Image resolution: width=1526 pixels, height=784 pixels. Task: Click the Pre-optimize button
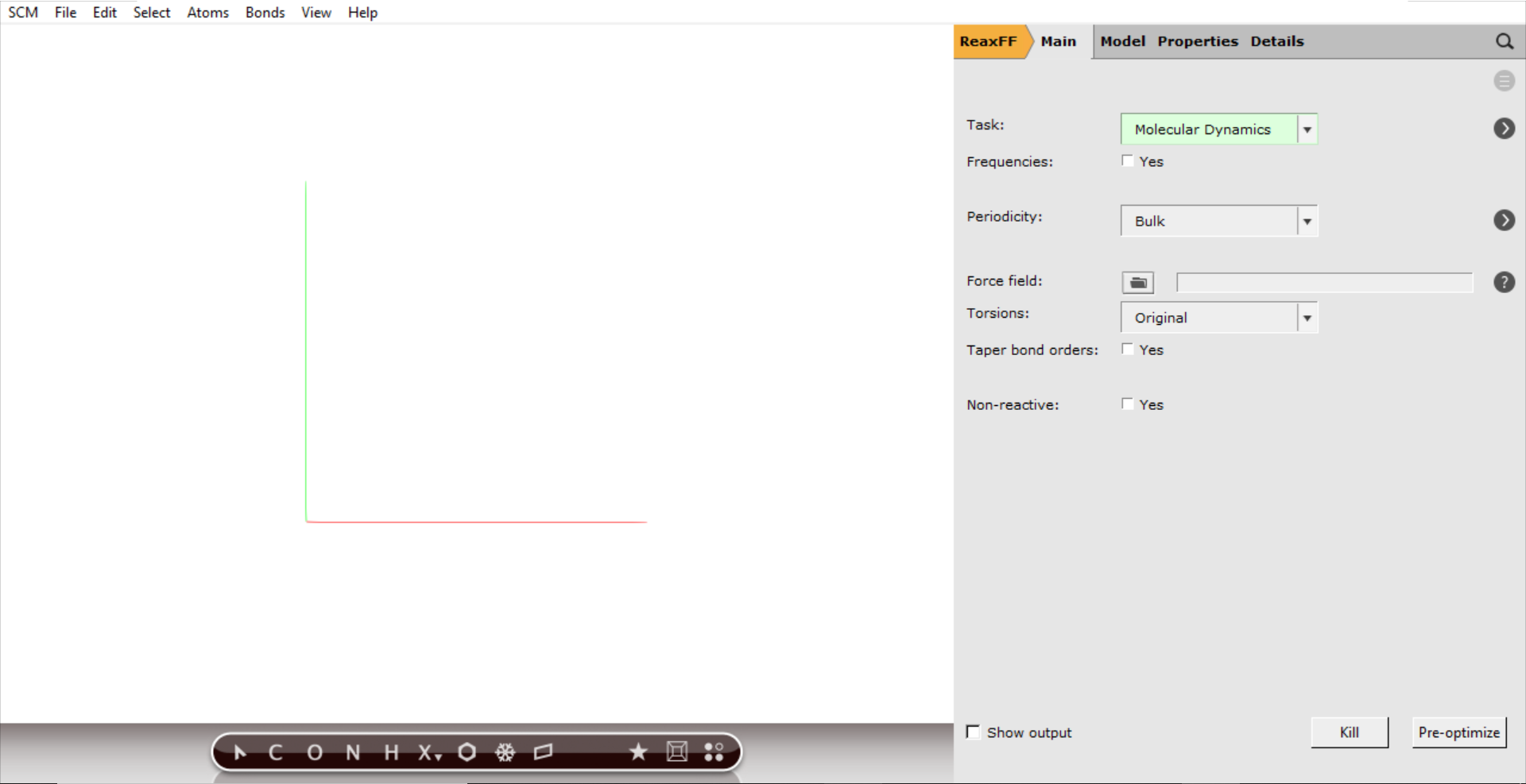click(1459, 732)
